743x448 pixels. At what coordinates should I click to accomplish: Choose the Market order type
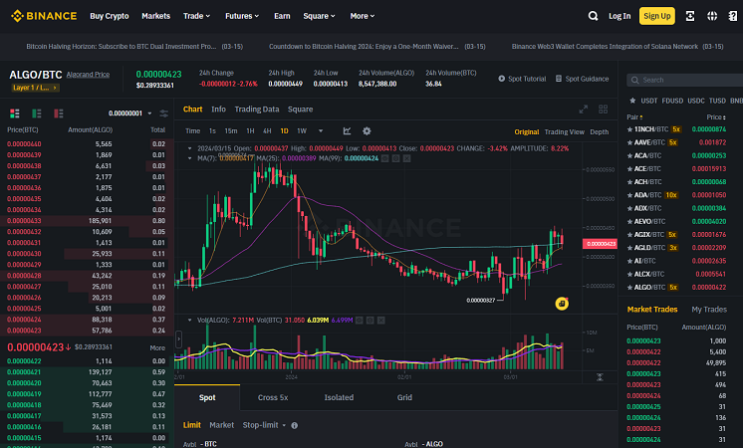[x=222, y=425]
